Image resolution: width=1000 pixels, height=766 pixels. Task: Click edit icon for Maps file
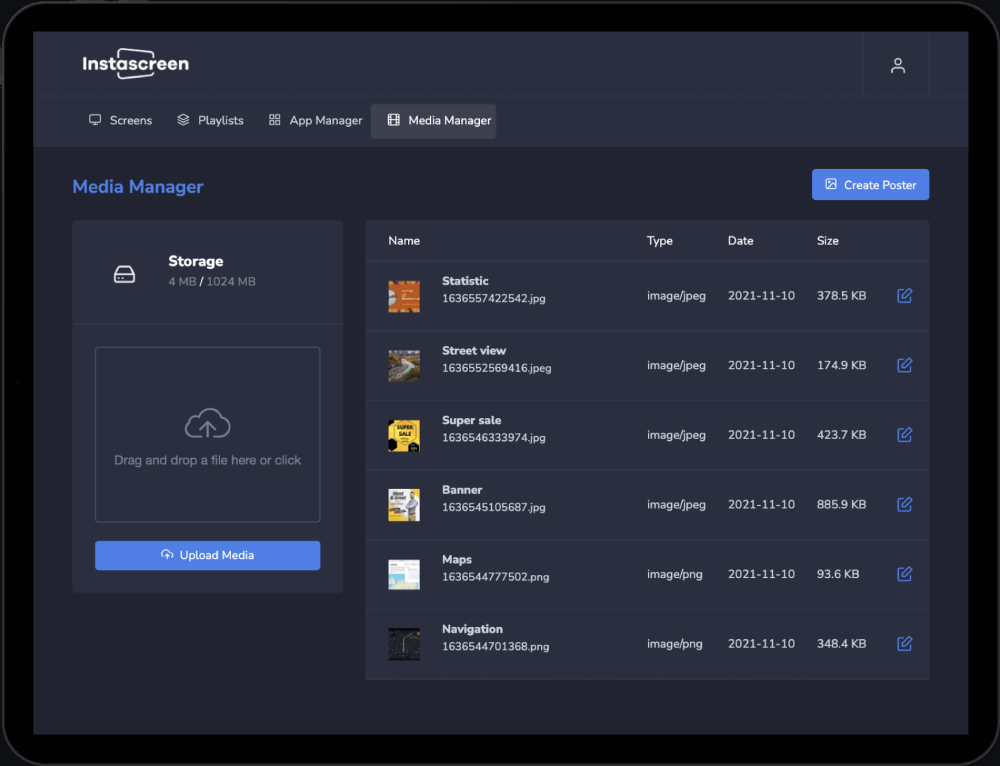coord(904,574)
